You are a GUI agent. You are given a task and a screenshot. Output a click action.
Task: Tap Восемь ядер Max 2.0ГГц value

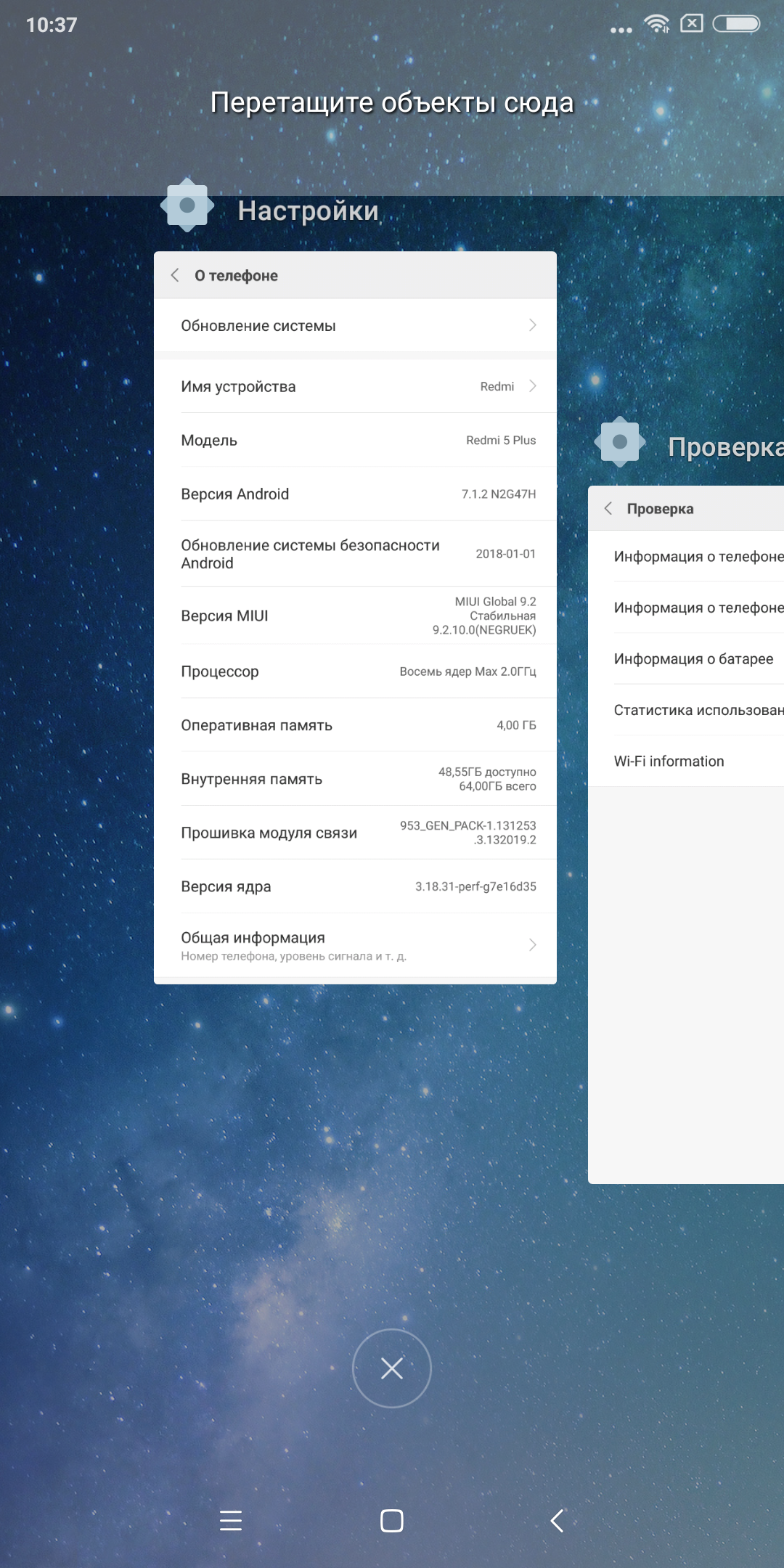467,671
